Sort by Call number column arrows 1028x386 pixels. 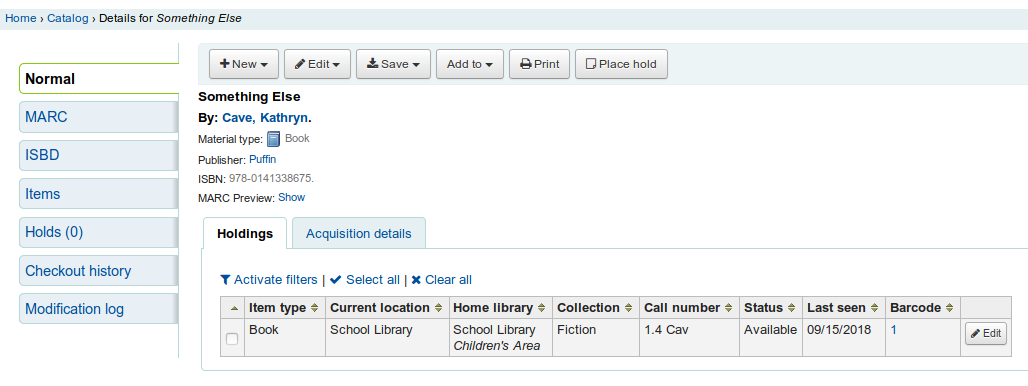pyautogui.click(x=729, y=308)
